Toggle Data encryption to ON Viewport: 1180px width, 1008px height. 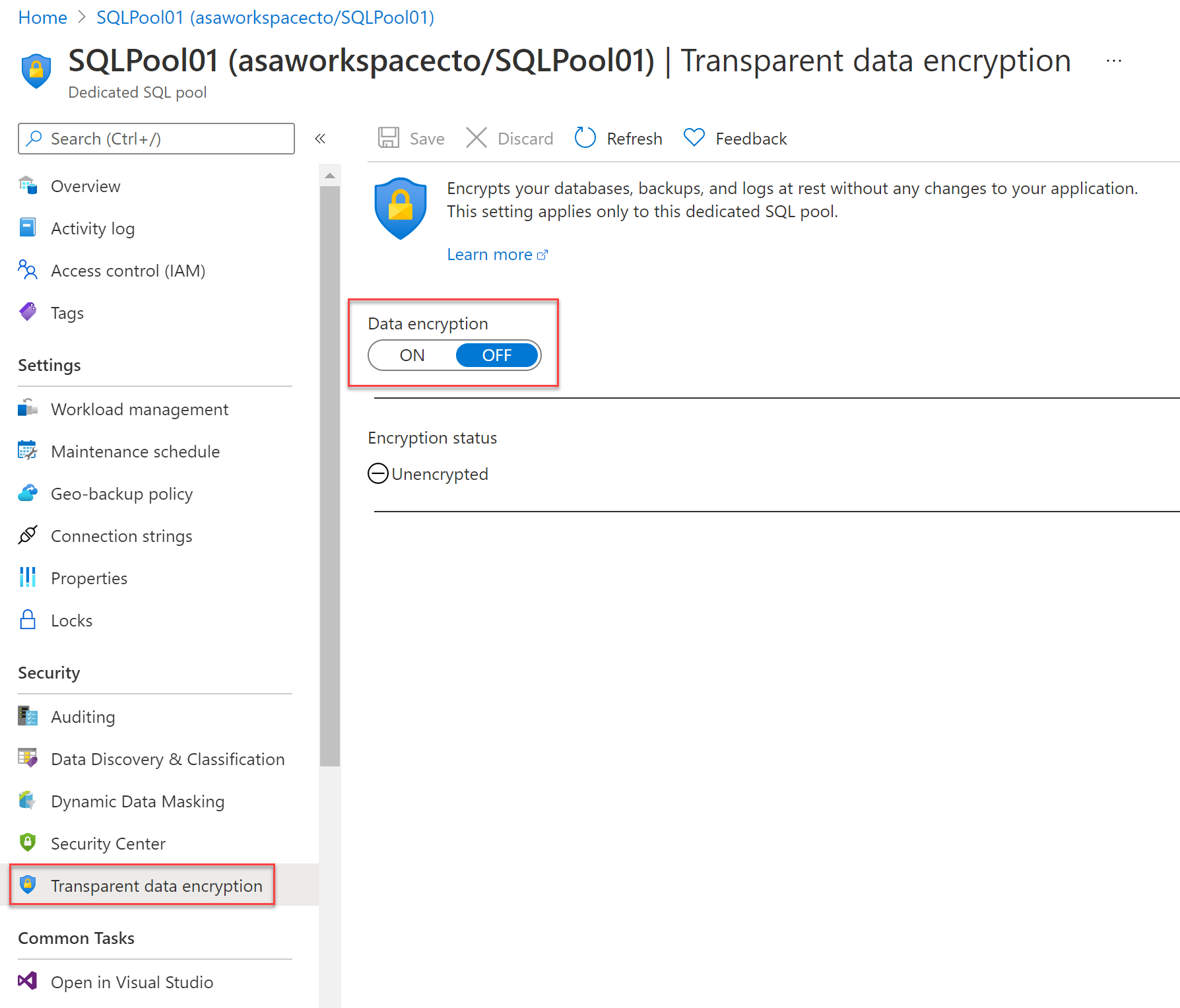(x=411, y=355)
